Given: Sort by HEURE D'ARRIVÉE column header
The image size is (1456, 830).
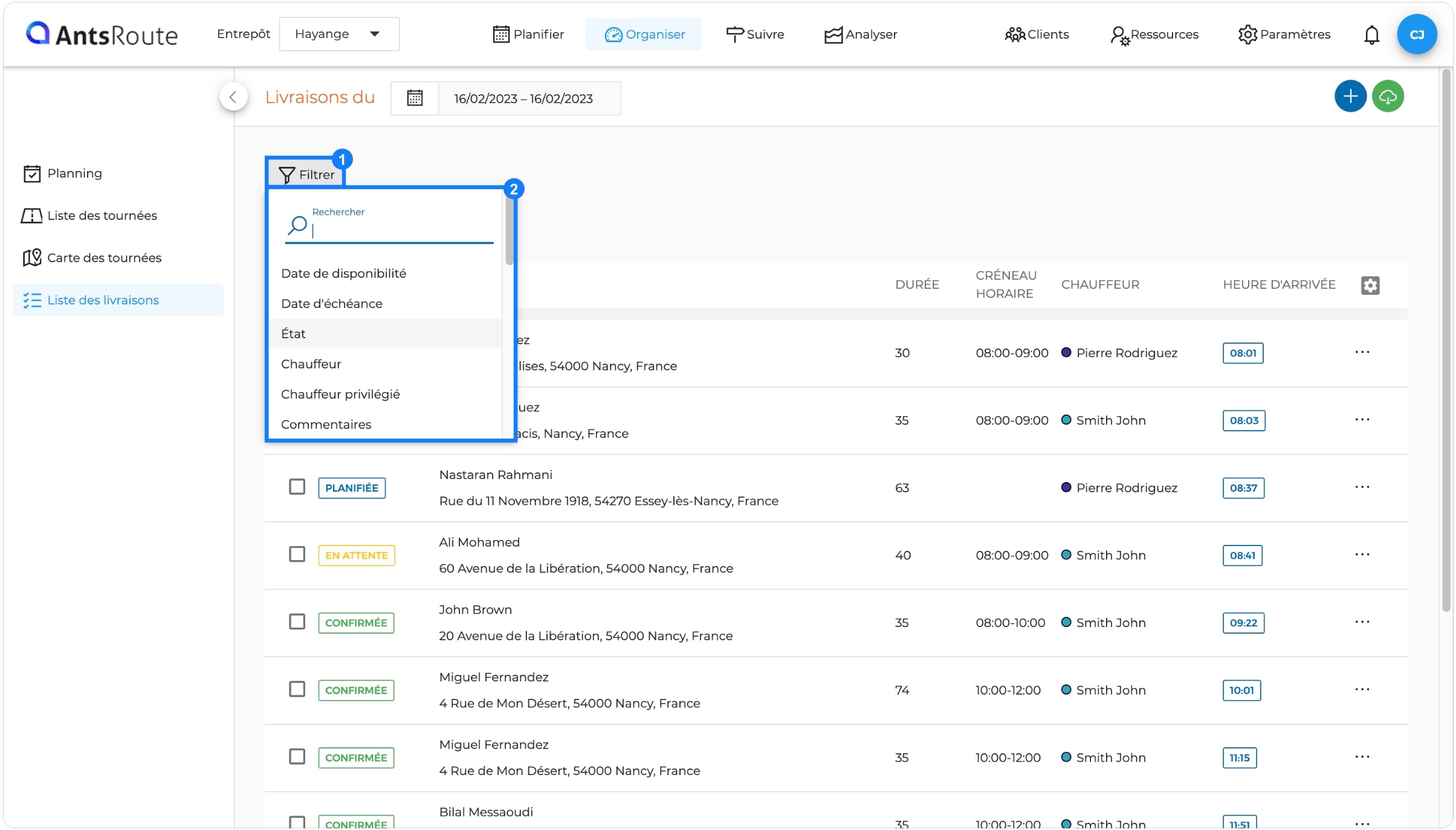Looking at the screenshot, I should (1279, 285).
